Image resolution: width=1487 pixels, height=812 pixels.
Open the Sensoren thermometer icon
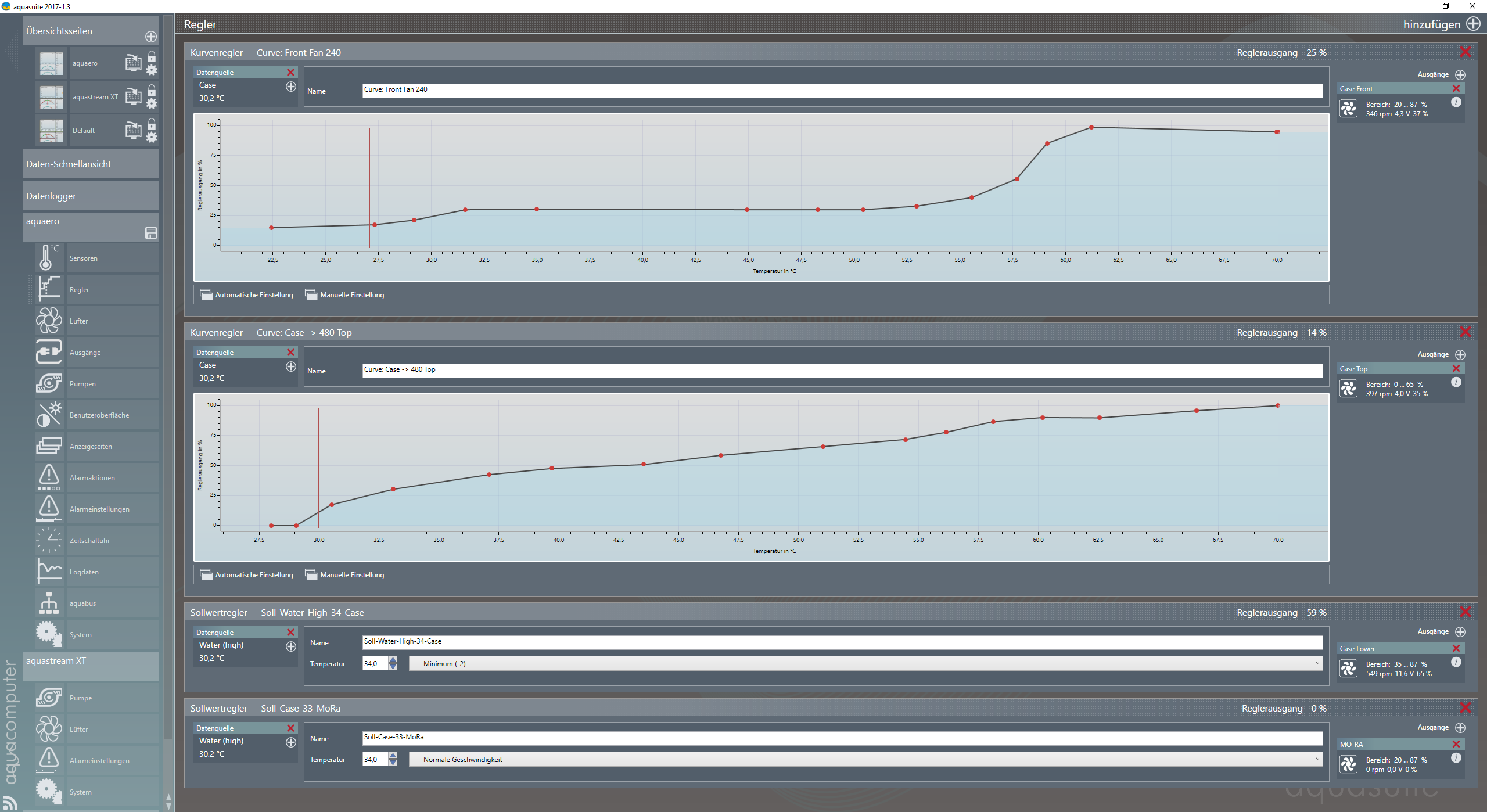(49, 258)
